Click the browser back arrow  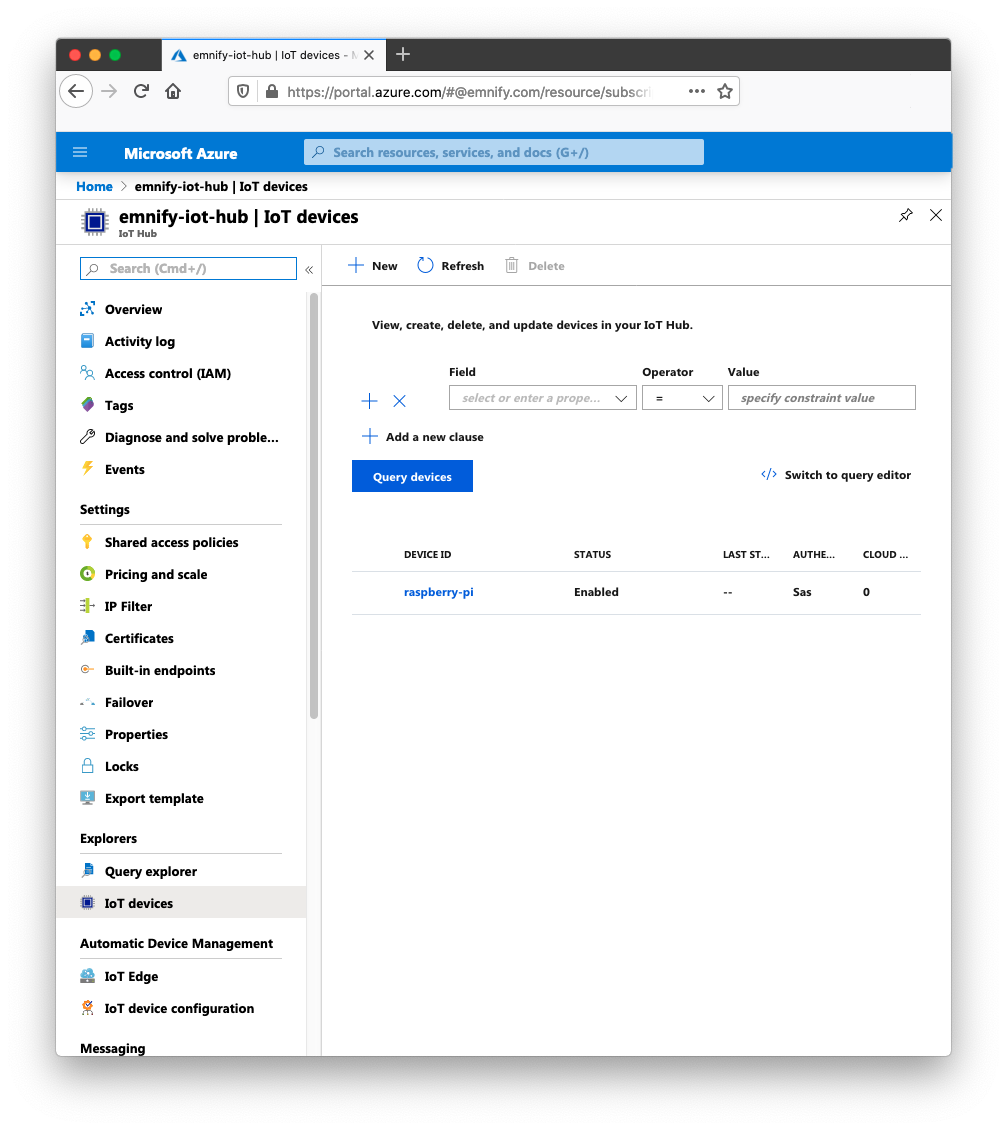click(x=76, y=92)
